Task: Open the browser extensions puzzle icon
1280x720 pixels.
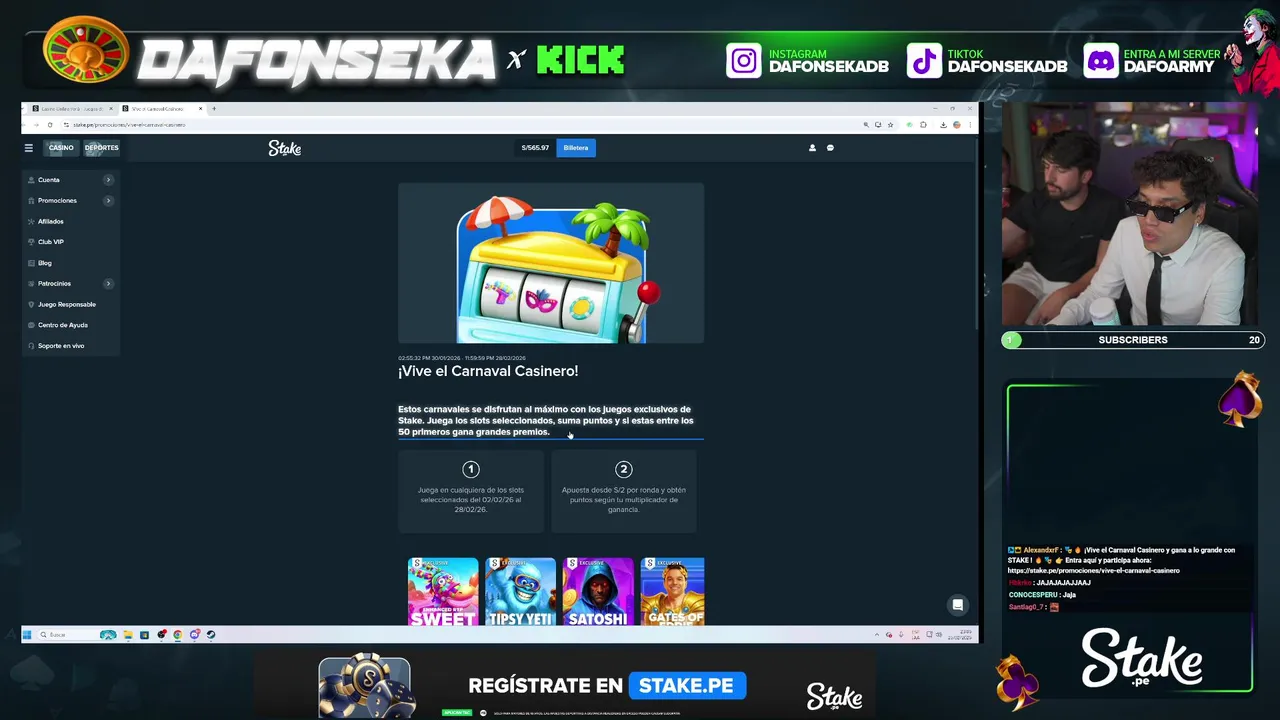Action: (x=923, y=125)
